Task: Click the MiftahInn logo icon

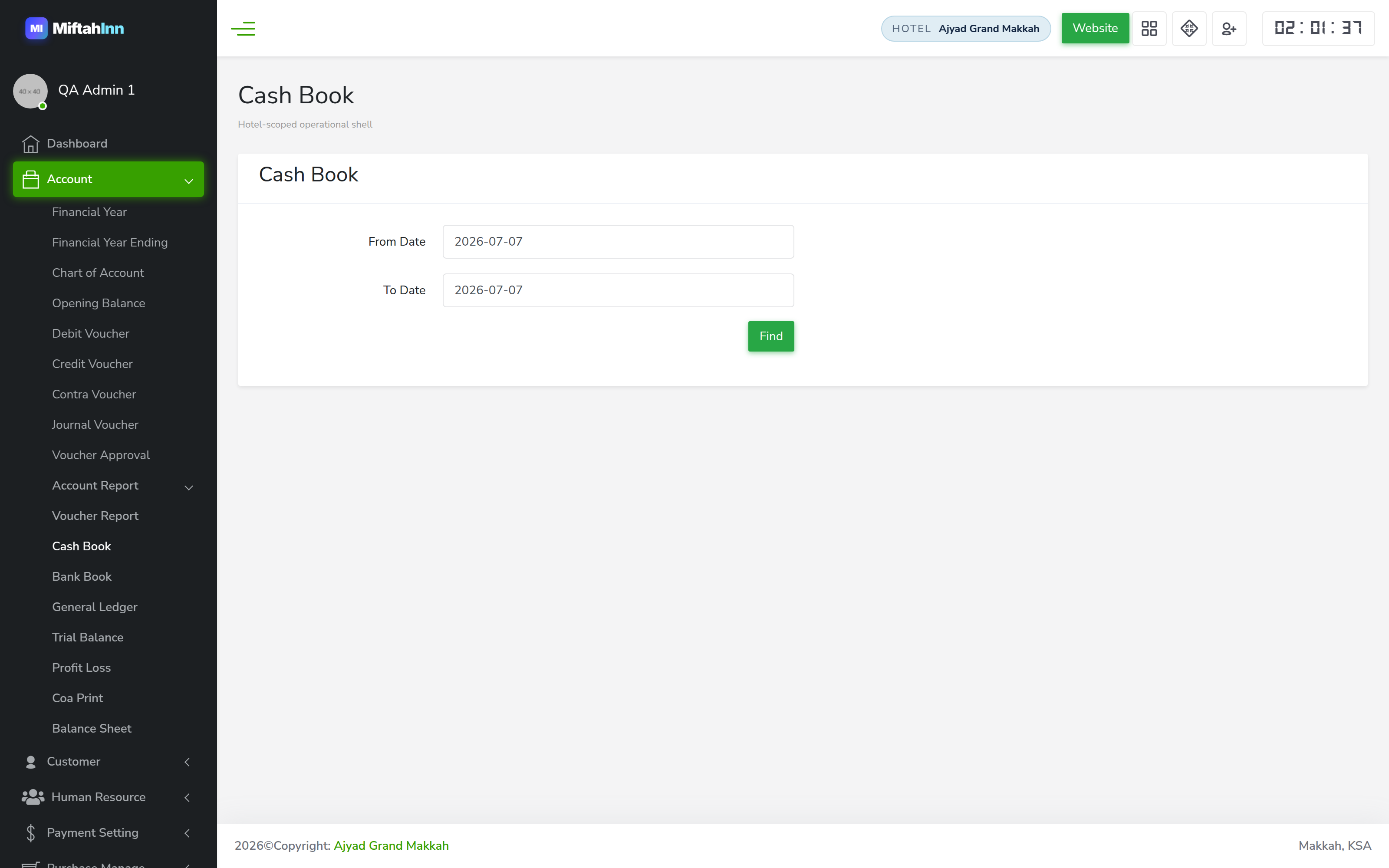Action: (36, 28)
